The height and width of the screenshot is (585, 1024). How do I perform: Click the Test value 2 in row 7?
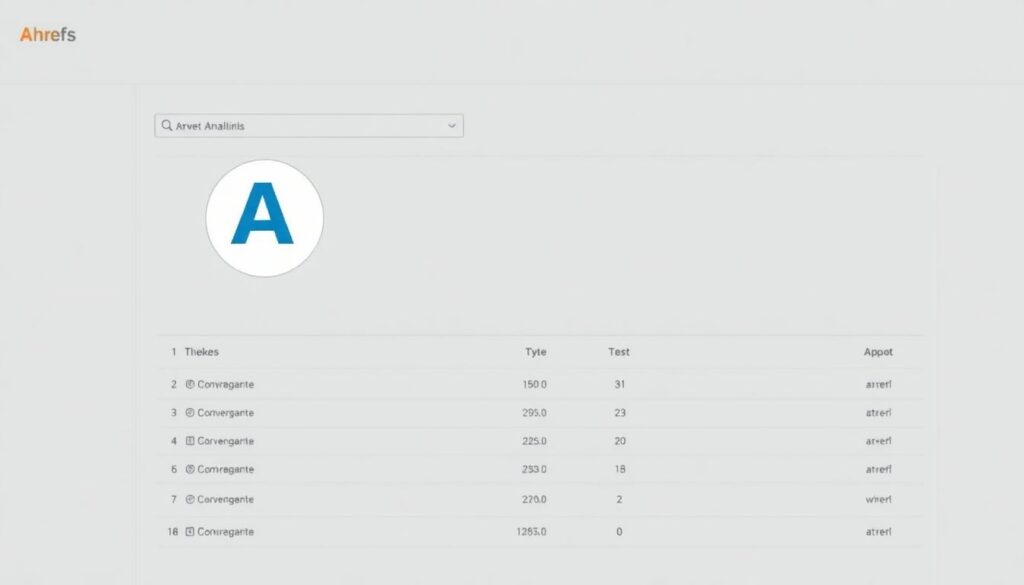tap(619, 499)
